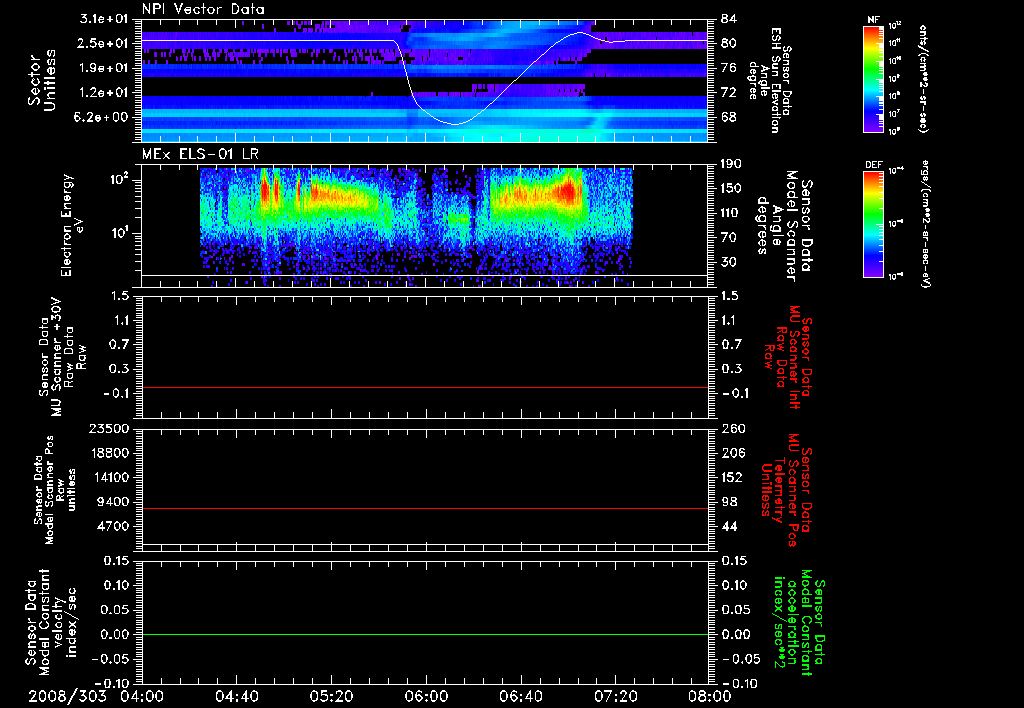Click the '84' sun elevation tick
The image size is (1024, 708).
pyautogui.click(x=729, y=19)
